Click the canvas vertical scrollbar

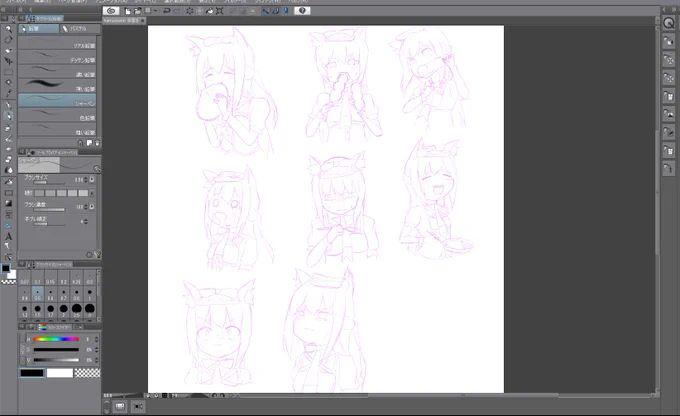[x=658, y=191]
